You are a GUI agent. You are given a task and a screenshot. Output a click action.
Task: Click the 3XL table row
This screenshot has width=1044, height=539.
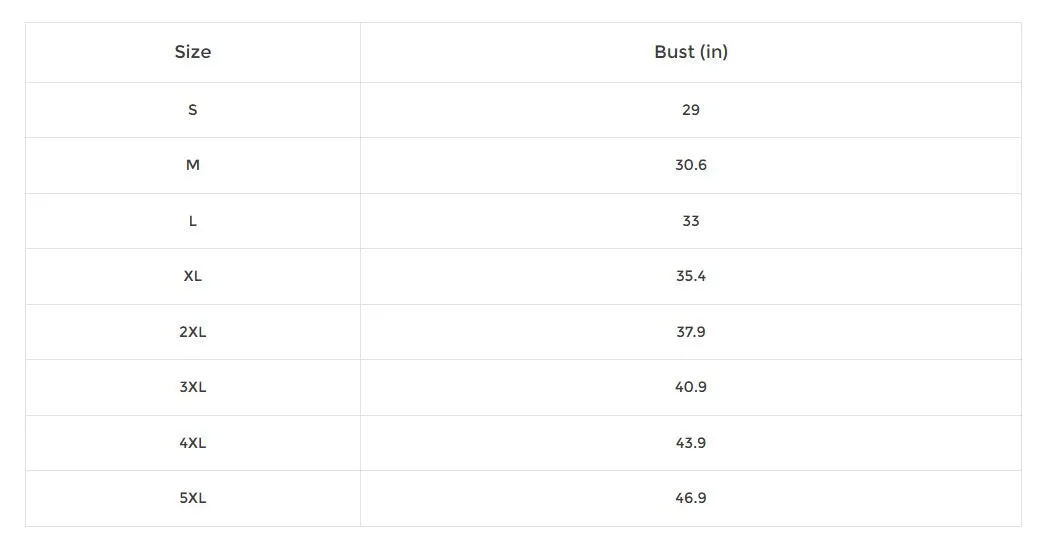pyautogui.click(x=523, y=388)
